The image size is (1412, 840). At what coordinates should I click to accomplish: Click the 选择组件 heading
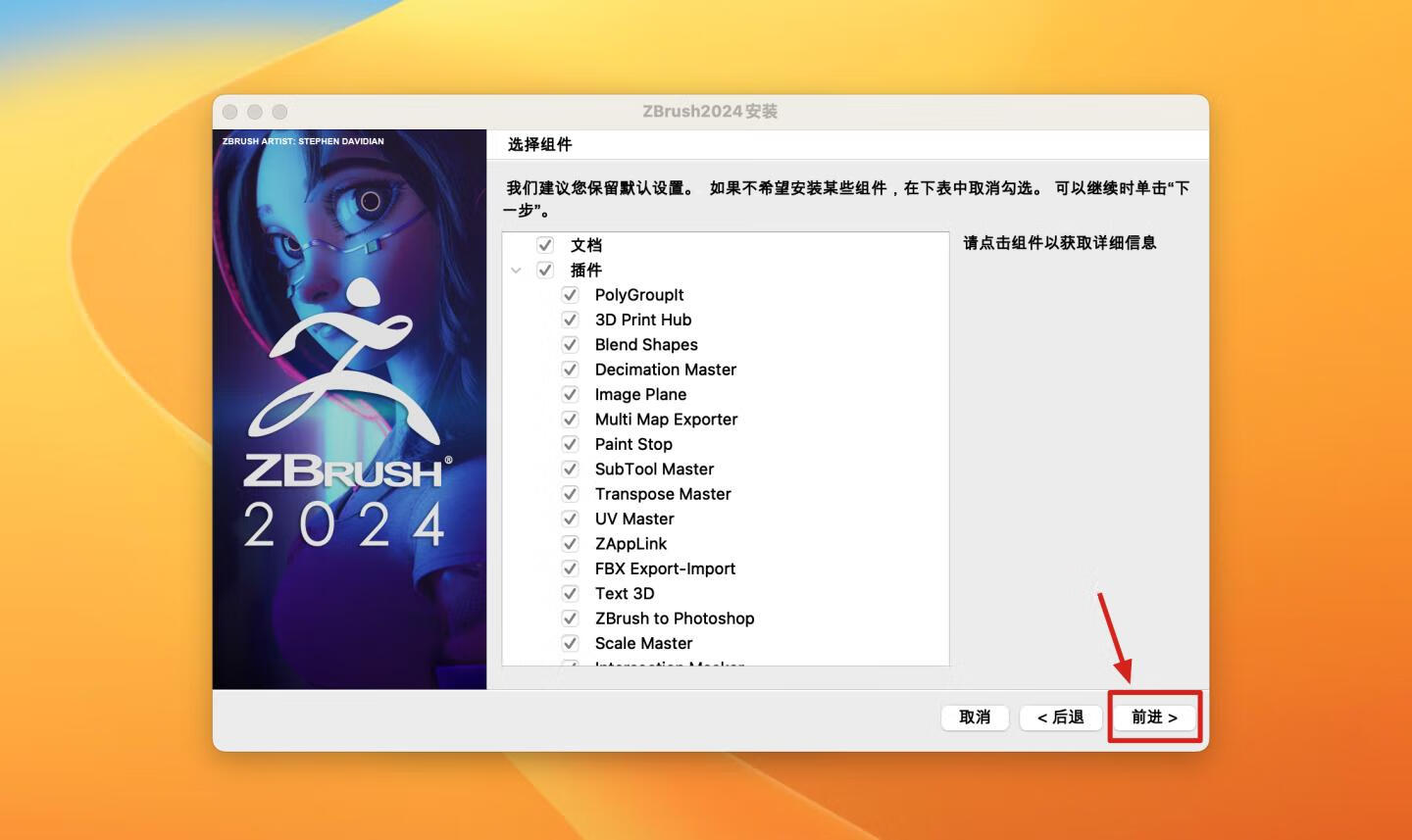tap(540, 144)
